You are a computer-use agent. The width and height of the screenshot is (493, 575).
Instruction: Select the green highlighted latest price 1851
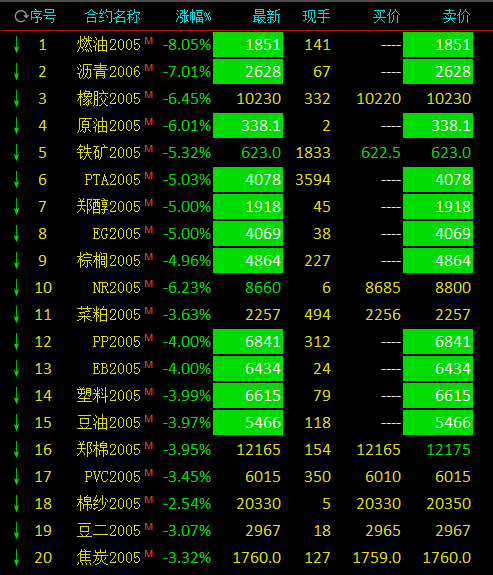pyautogui.click(x=248, y=45)
